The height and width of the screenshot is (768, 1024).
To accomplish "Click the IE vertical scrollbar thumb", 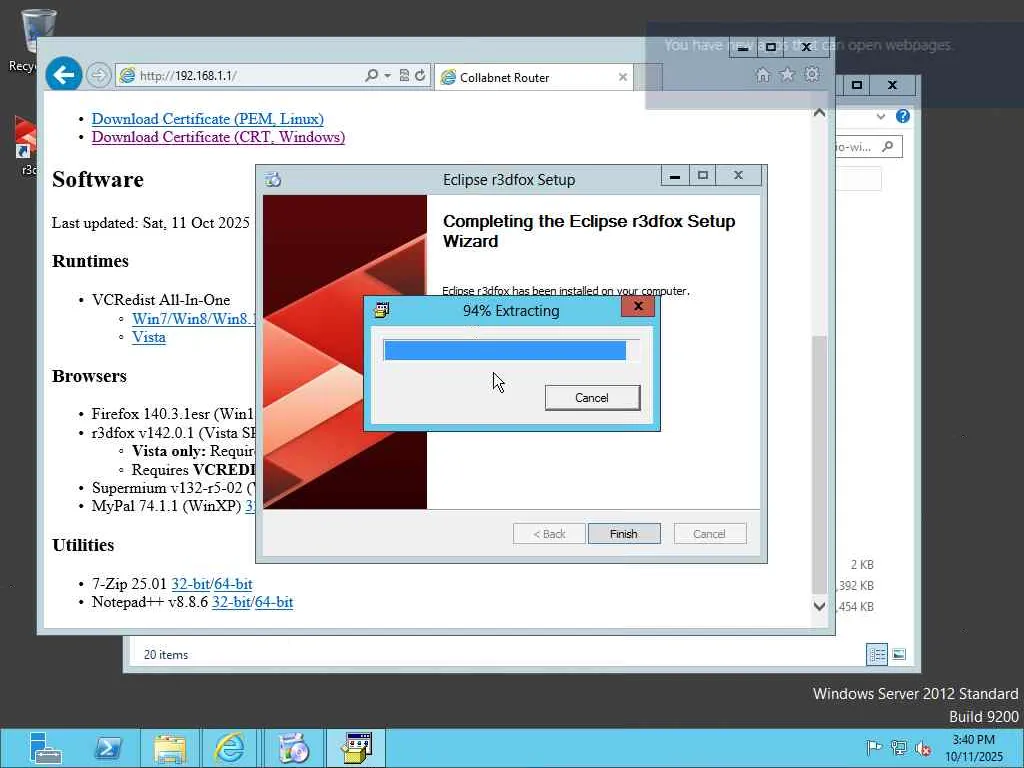I will (x=819, y=464).
